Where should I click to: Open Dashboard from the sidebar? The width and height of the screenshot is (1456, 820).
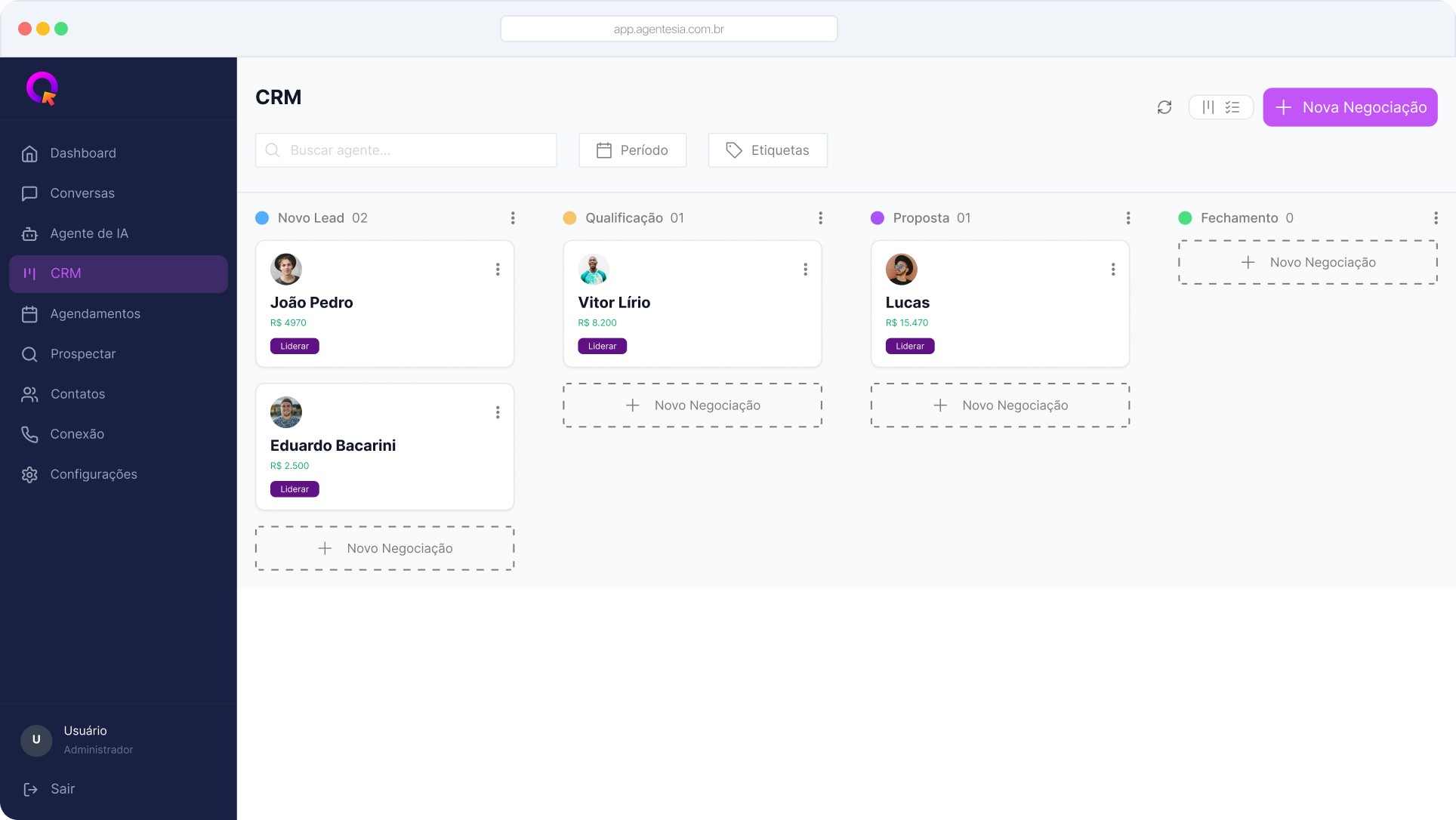coord(82,153)
